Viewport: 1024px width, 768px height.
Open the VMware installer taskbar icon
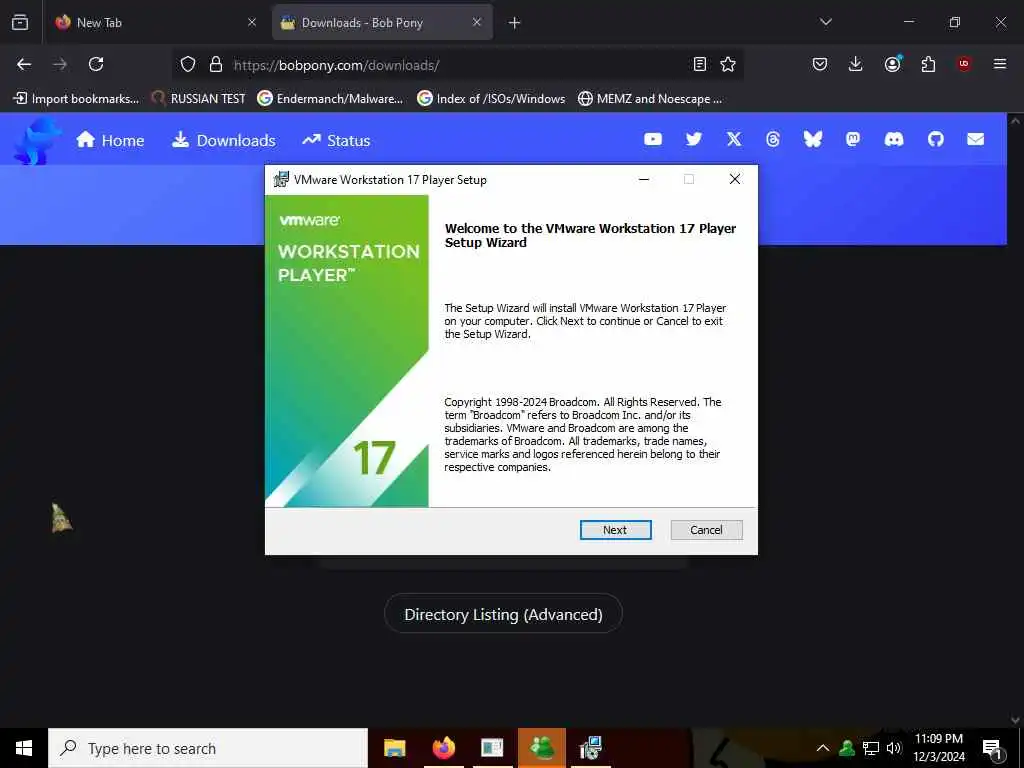[590, 748]
